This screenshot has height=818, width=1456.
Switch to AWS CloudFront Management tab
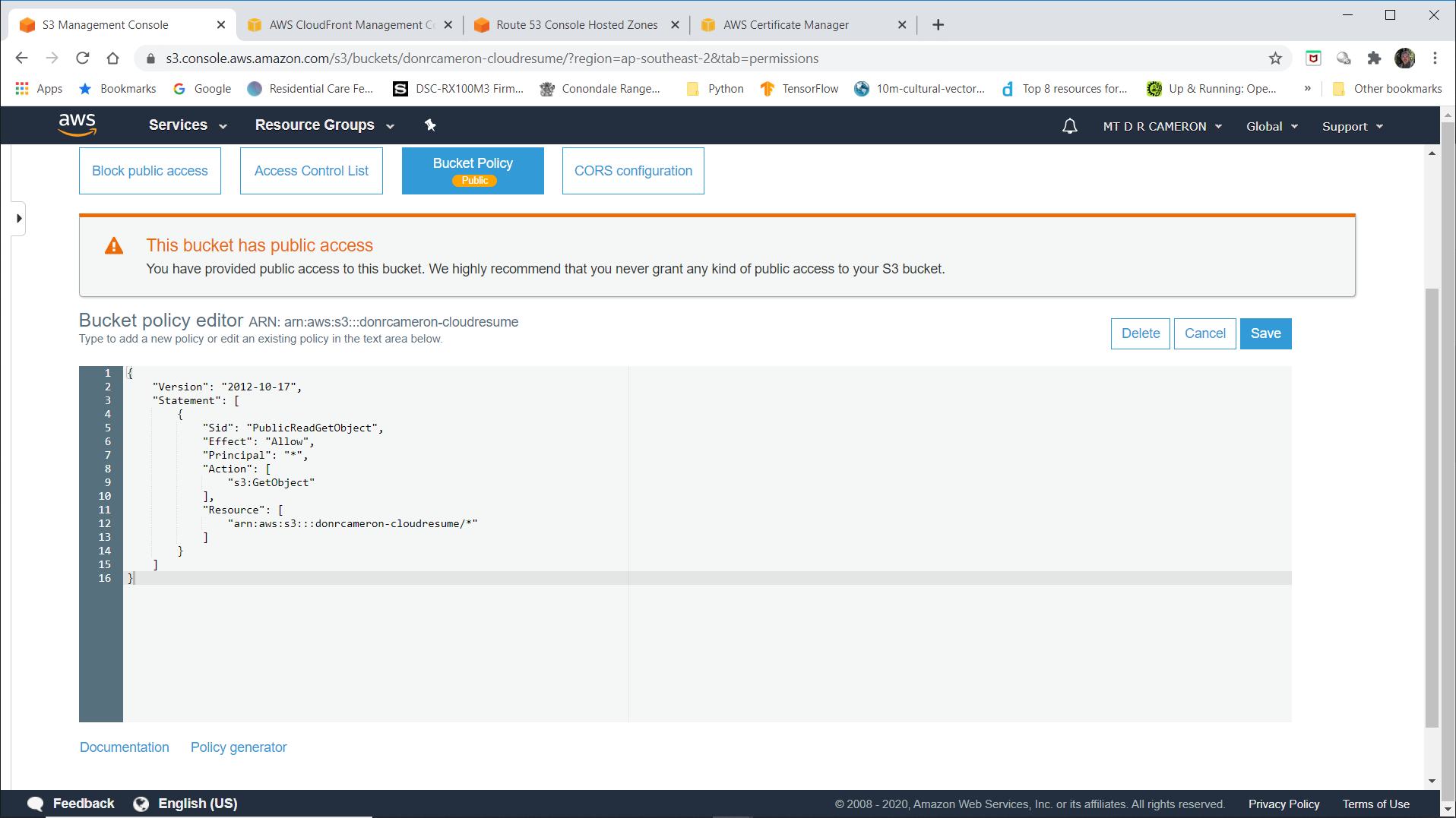coord(352,25)
